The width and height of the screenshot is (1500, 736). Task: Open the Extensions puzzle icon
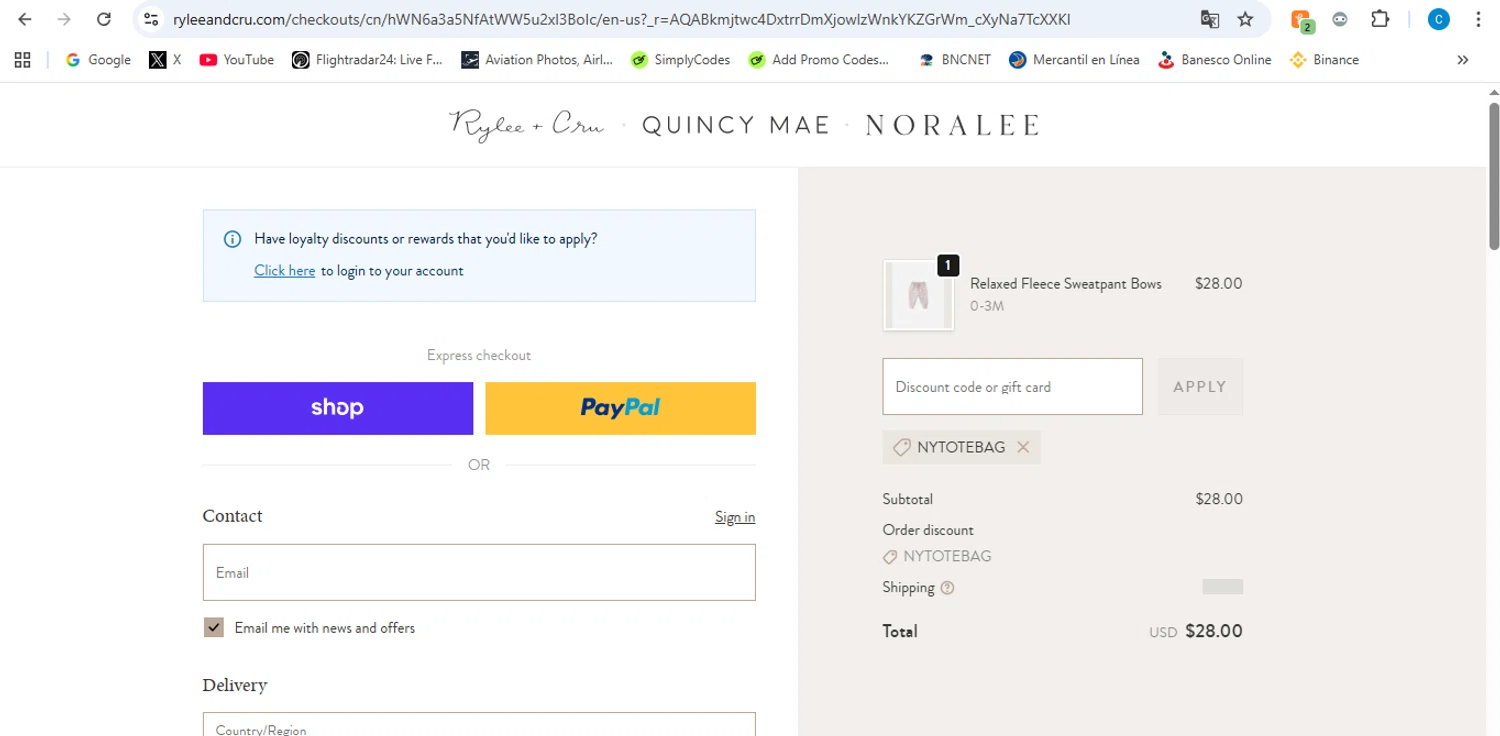[x=1380, y=19]
